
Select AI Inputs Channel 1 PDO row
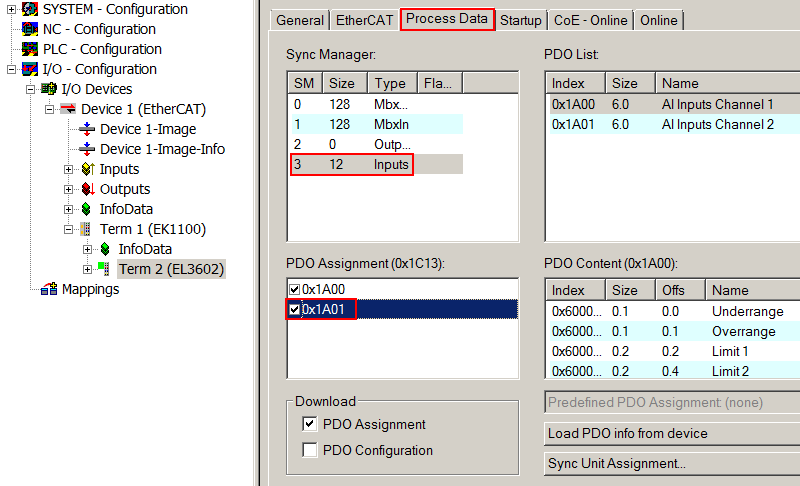pos(673,105)
